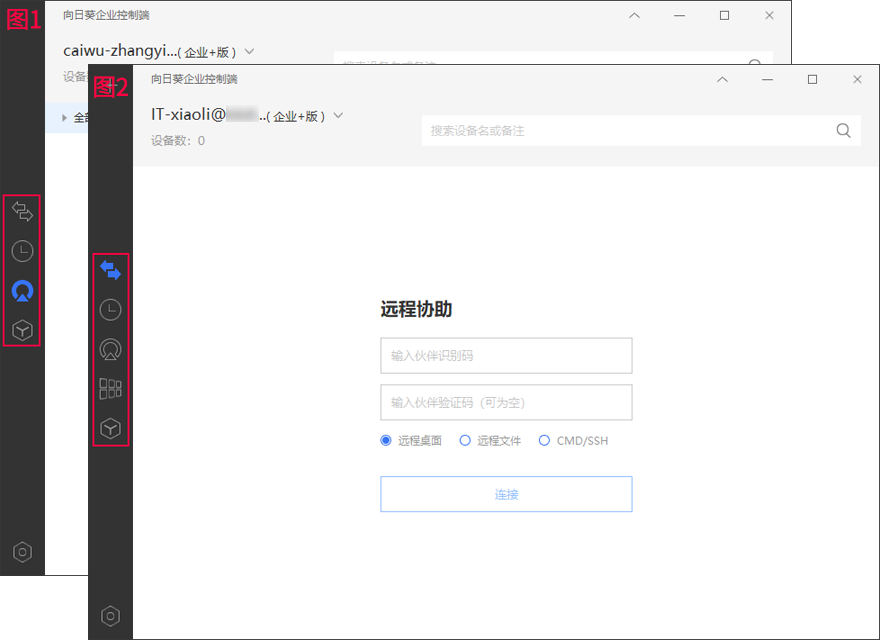Focus the 输入伙伴验证码 input field
The height and width of the screenshot is (640, 880).
coord(506,402)
